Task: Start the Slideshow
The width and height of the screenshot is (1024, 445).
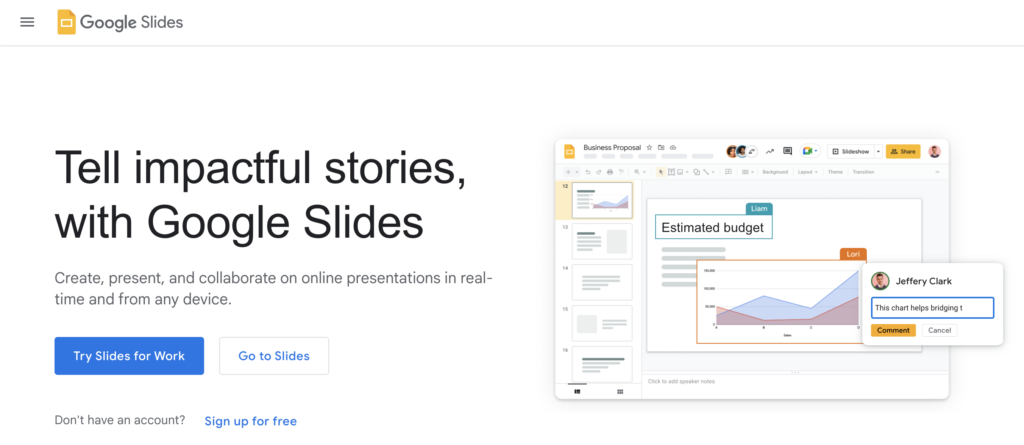Action: coord(851,152)
